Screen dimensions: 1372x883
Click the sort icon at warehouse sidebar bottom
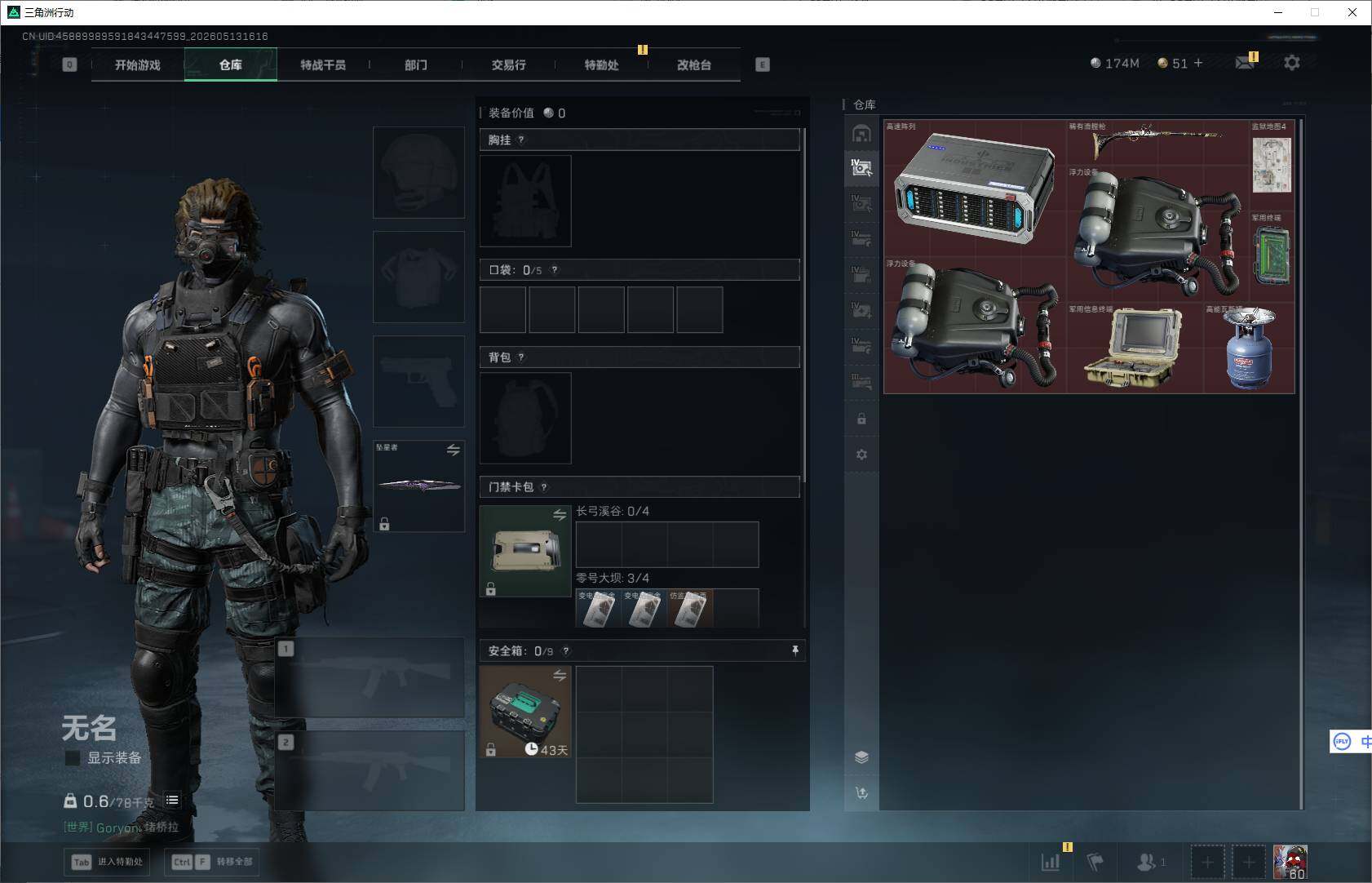(x=861, y=792)
